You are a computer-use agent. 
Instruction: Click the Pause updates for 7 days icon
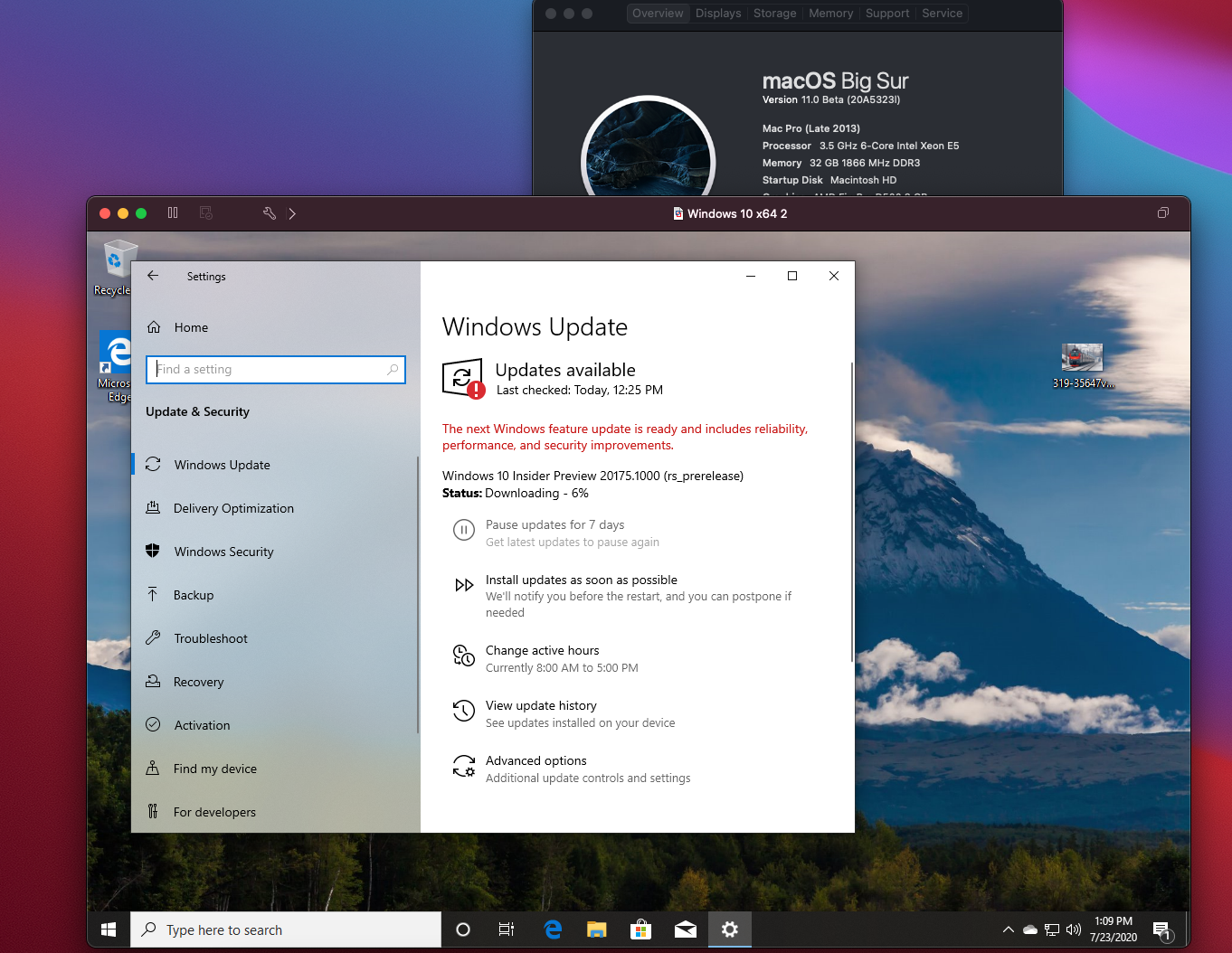[x=463, y=531]
